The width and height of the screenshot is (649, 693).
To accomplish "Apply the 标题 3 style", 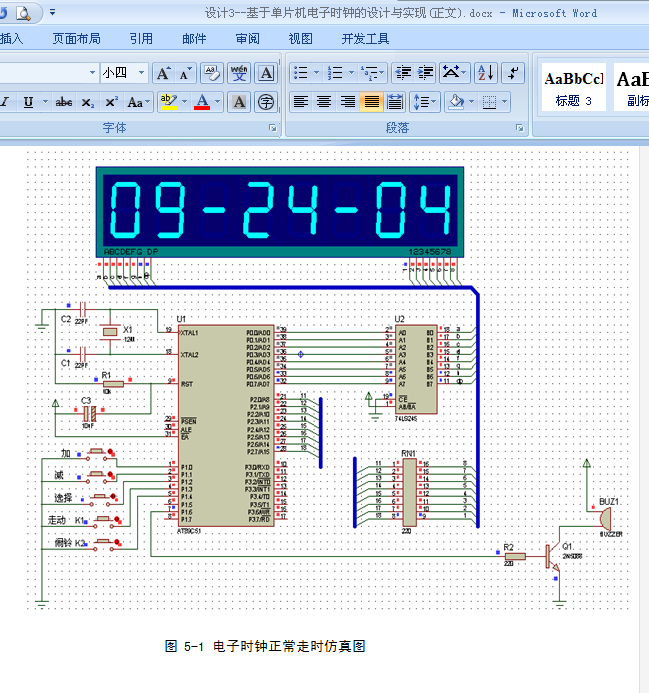I will [574, 88].
